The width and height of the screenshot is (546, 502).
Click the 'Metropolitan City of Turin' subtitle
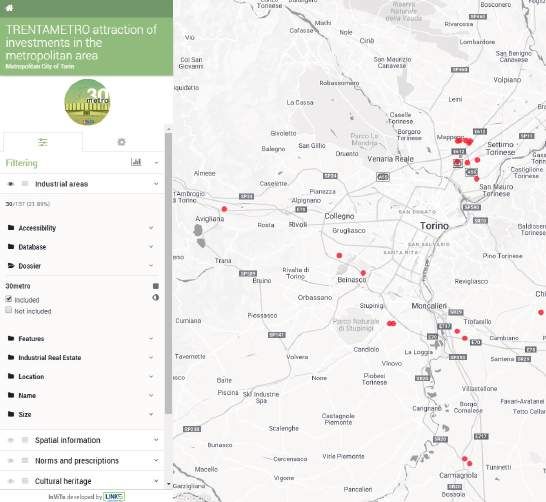click(40, 66)
